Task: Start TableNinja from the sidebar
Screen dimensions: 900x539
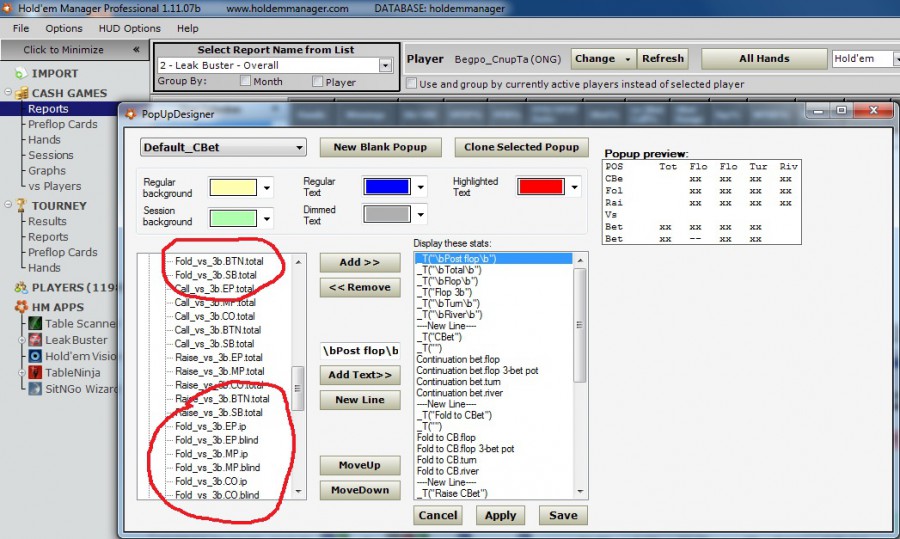Action: [x=35, y=373]
